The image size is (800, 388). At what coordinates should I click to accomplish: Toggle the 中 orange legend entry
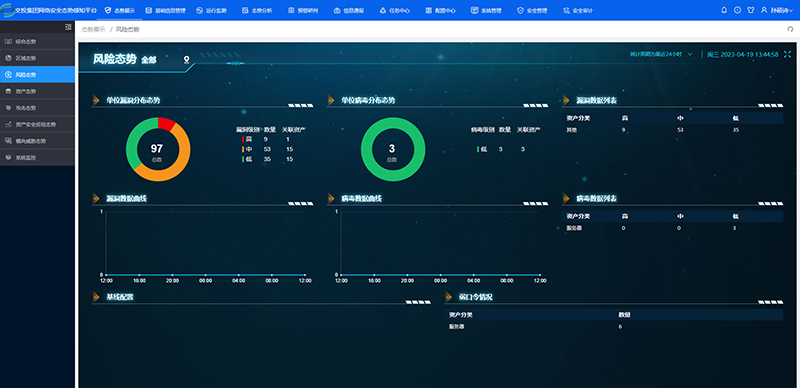(247, 149)
